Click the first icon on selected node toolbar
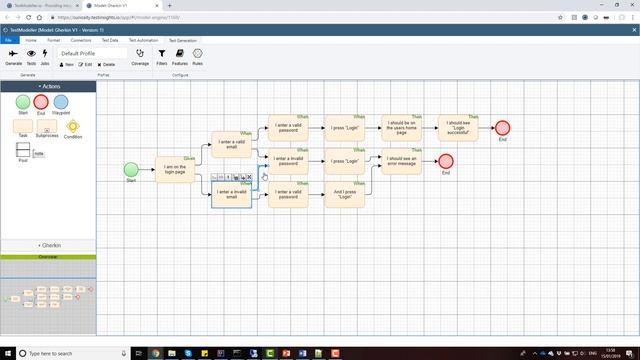 pos(214,177)
